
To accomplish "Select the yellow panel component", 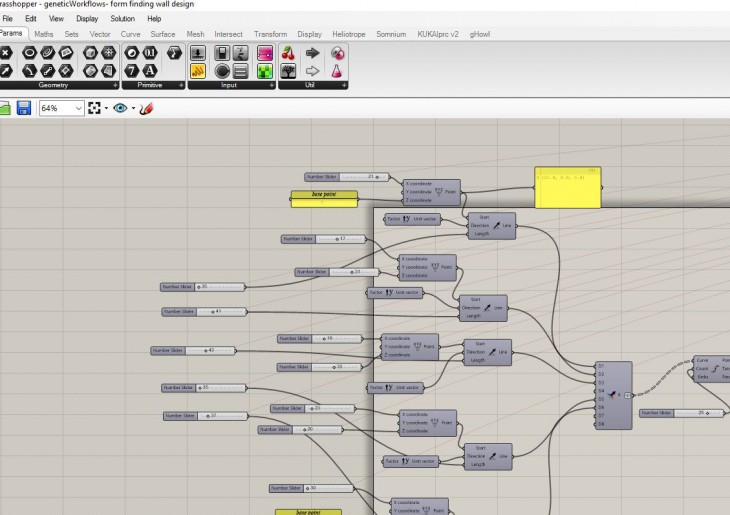I will coord(568,187).
